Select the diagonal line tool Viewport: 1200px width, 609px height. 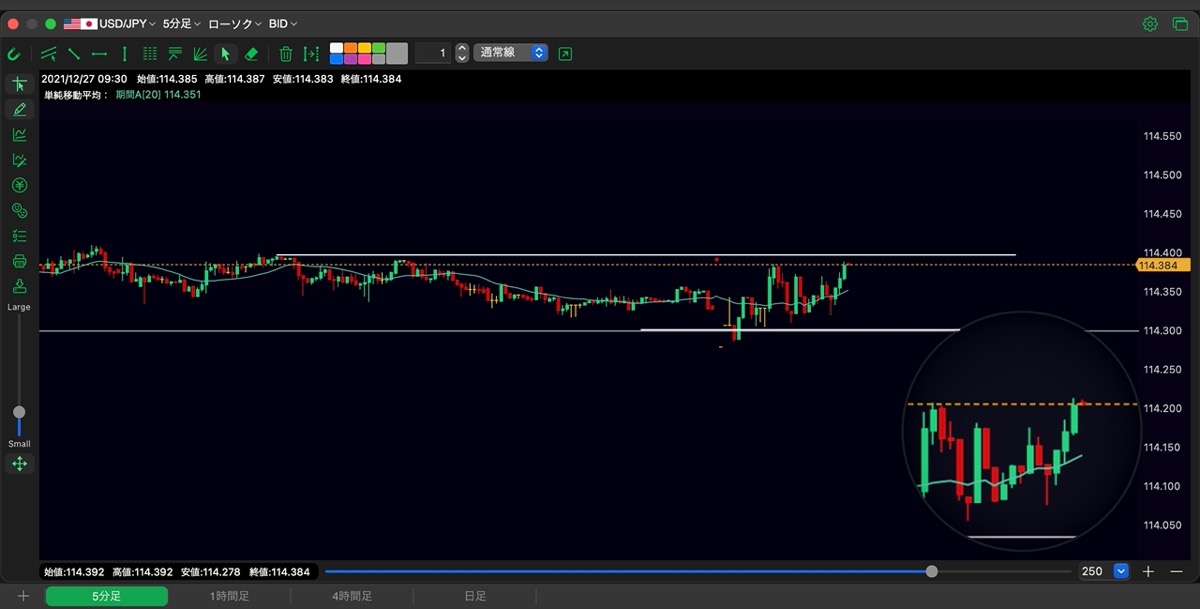click(74, 53)
